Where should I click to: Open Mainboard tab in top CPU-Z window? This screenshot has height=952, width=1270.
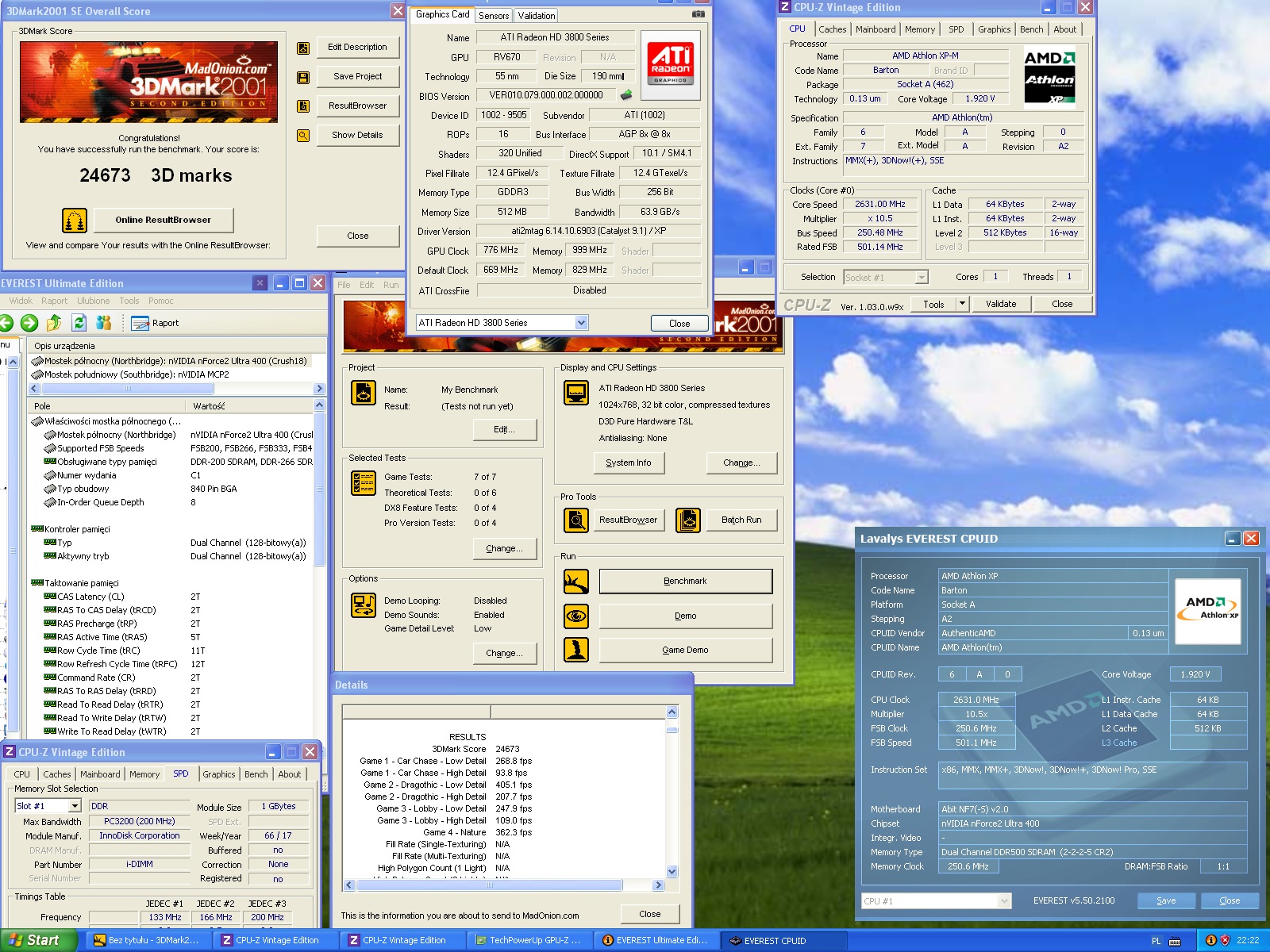tap(876, 29)
